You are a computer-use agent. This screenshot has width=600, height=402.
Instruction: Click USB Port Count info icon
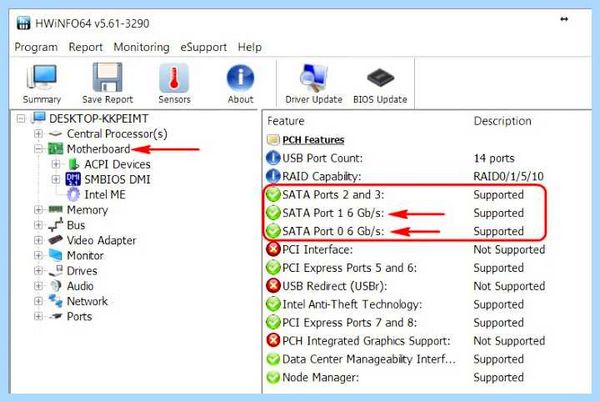[x=273, y=158]
